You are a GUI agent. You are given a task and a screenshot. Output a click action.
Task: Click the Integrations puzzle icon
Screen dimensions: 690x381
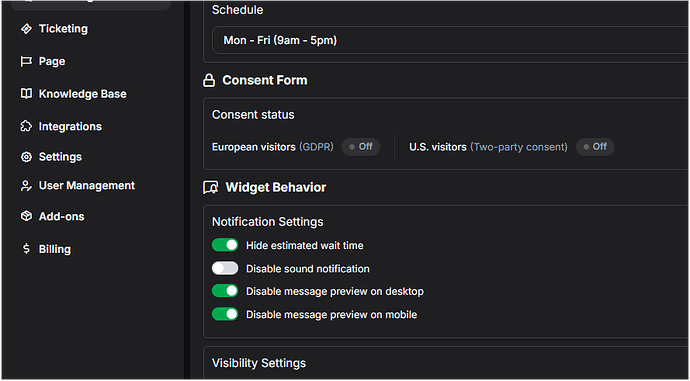(26, 126)
